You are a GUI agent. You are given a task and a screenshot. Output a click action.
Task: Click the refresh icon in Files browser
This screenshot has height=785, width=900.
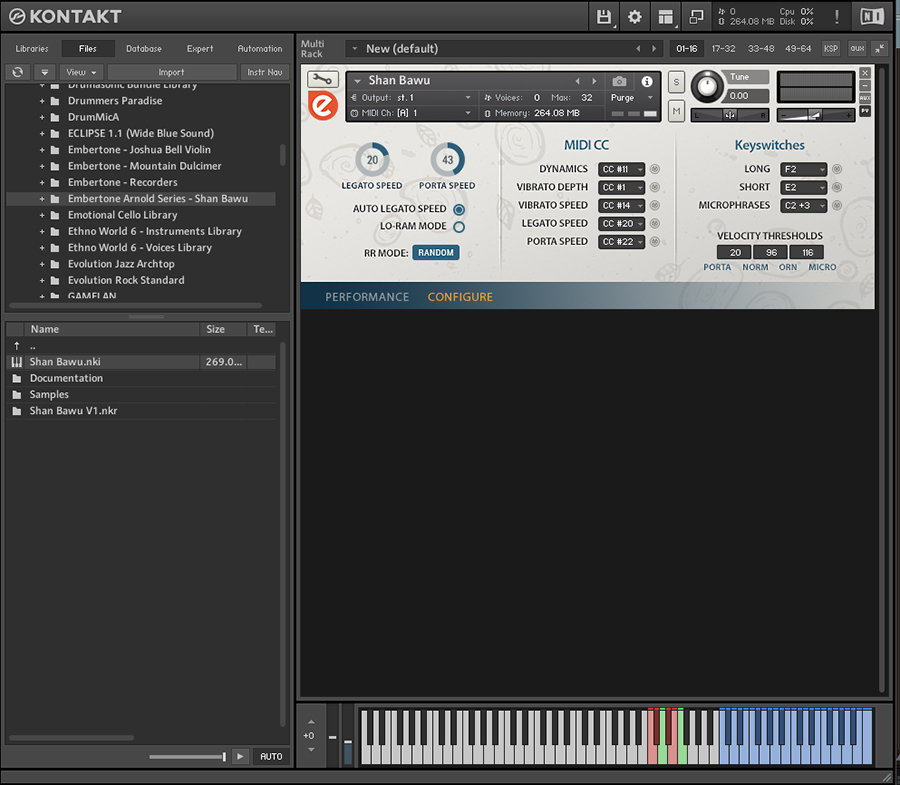(x=18, y=72)
